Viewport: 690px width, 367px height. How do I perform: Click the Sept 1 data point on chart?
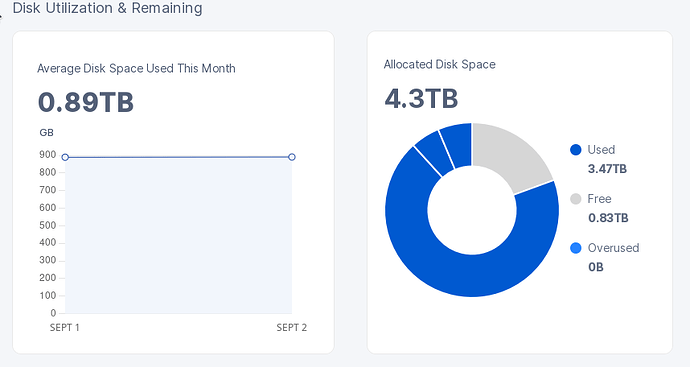(x=65, y=157)
